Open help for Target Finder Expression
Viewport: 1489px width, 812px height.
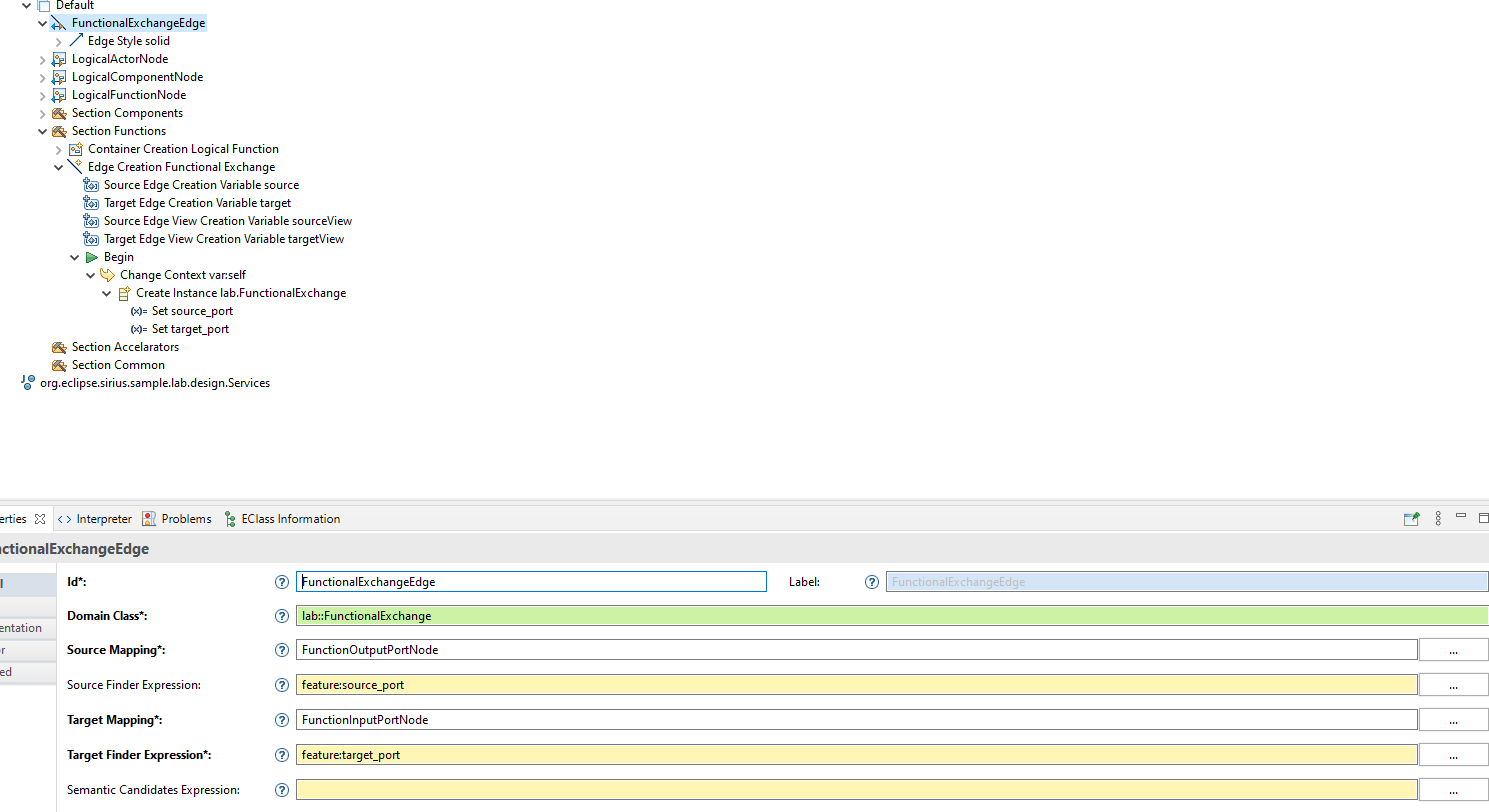[282, 755]
